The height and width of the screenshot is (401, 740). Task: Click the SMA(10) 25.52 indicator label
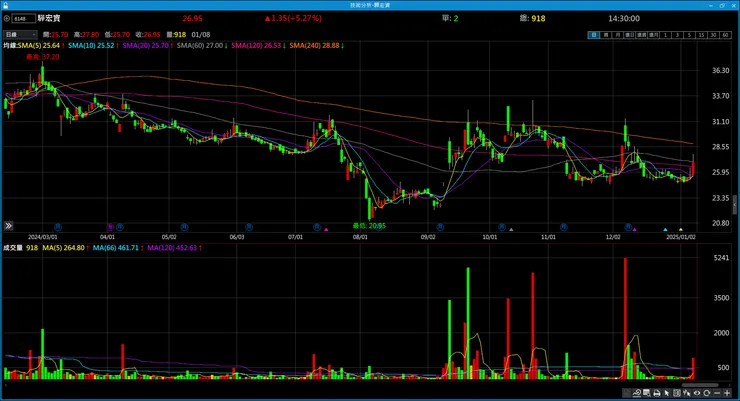pyautogui.click(x=93, y=45)
